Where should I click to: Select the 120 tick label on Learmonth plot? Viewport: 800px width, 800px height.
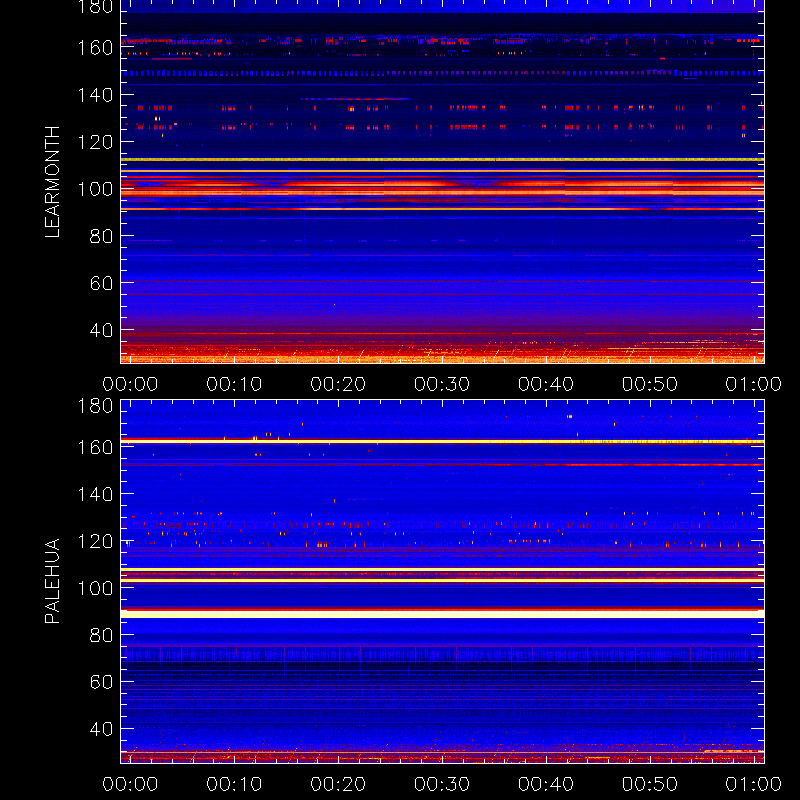pos(95,142)
